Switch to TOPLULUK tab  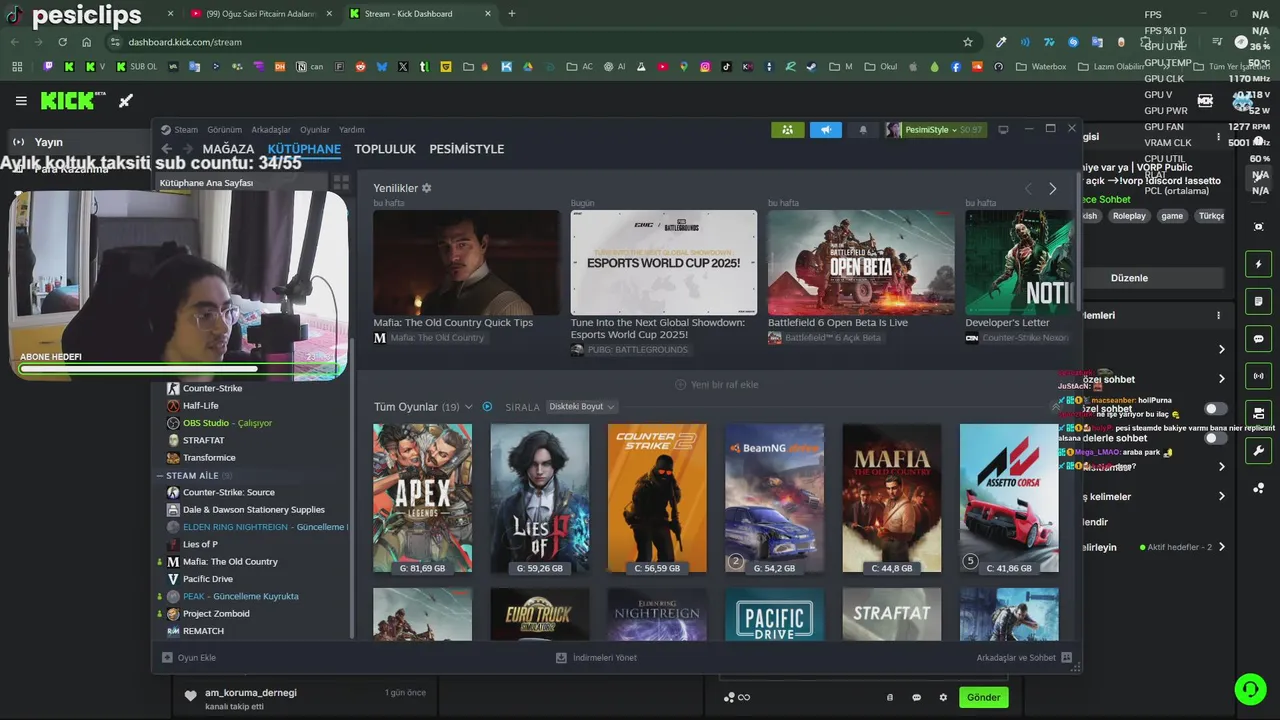(x=385, y=149)
